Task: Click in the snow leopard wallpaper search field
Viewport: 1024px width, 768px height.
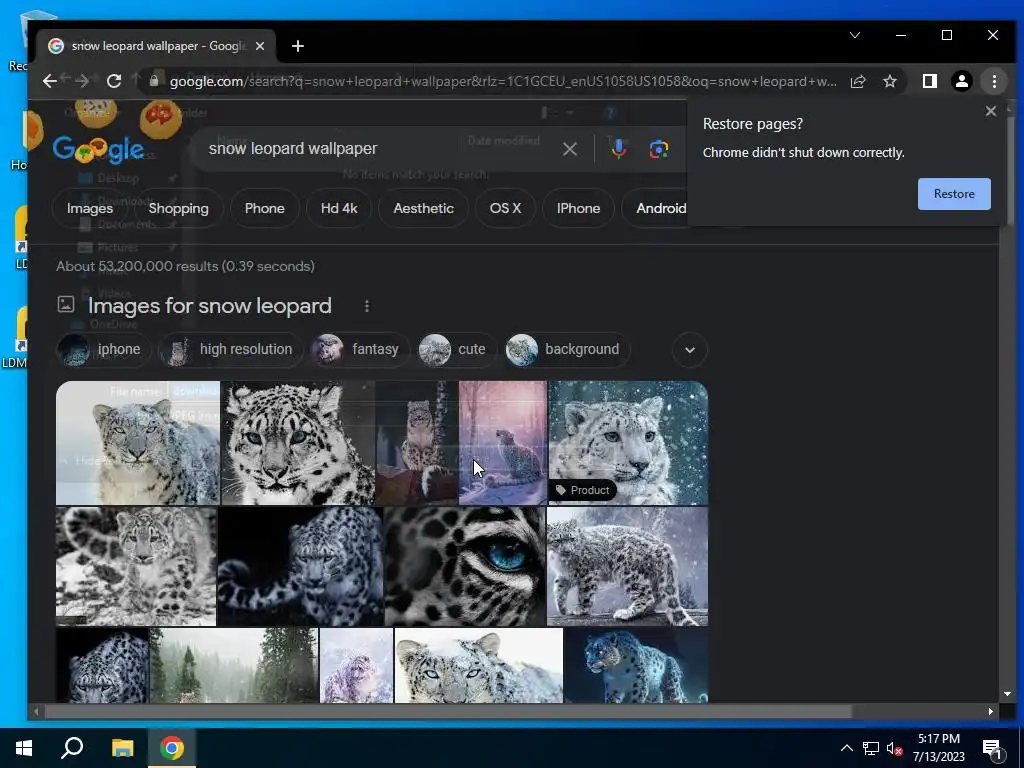Action: 379,149
